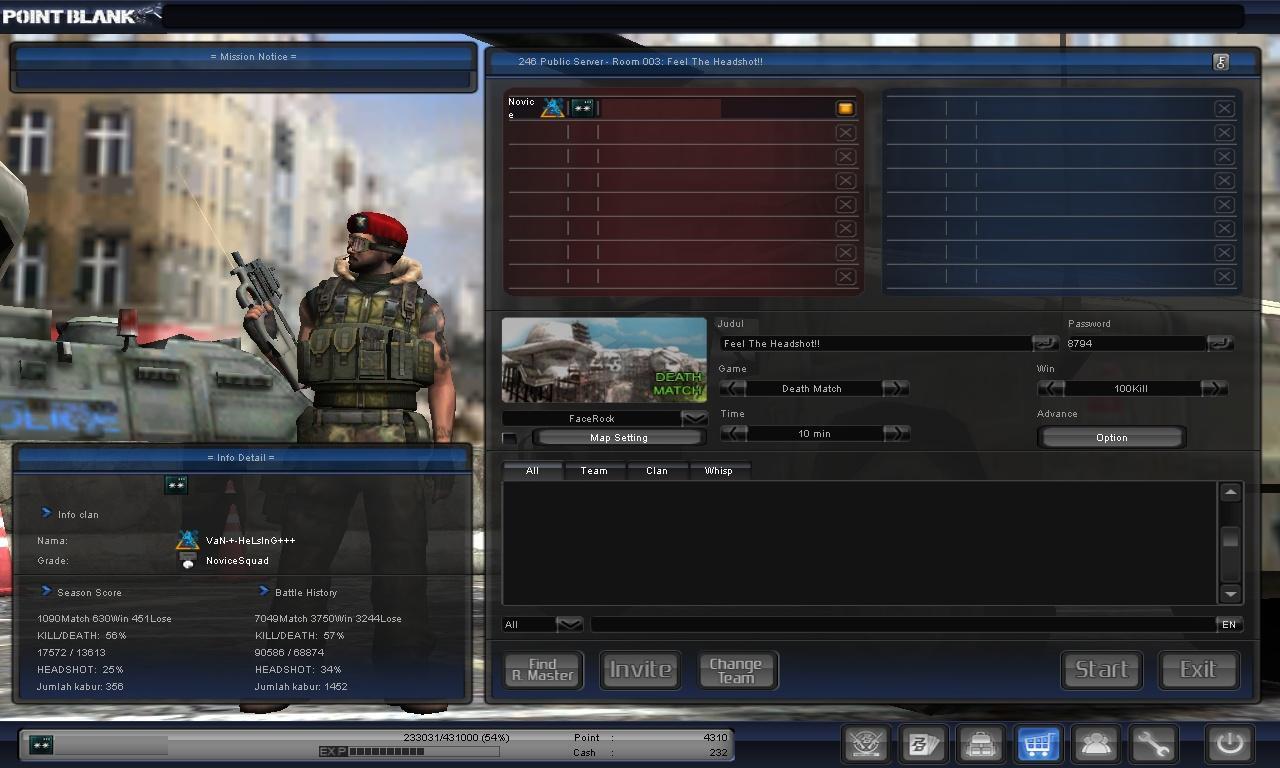Viewport: 1280px width, 768px height.
Task: Click the Exit room button
Action: (1198, 670)
